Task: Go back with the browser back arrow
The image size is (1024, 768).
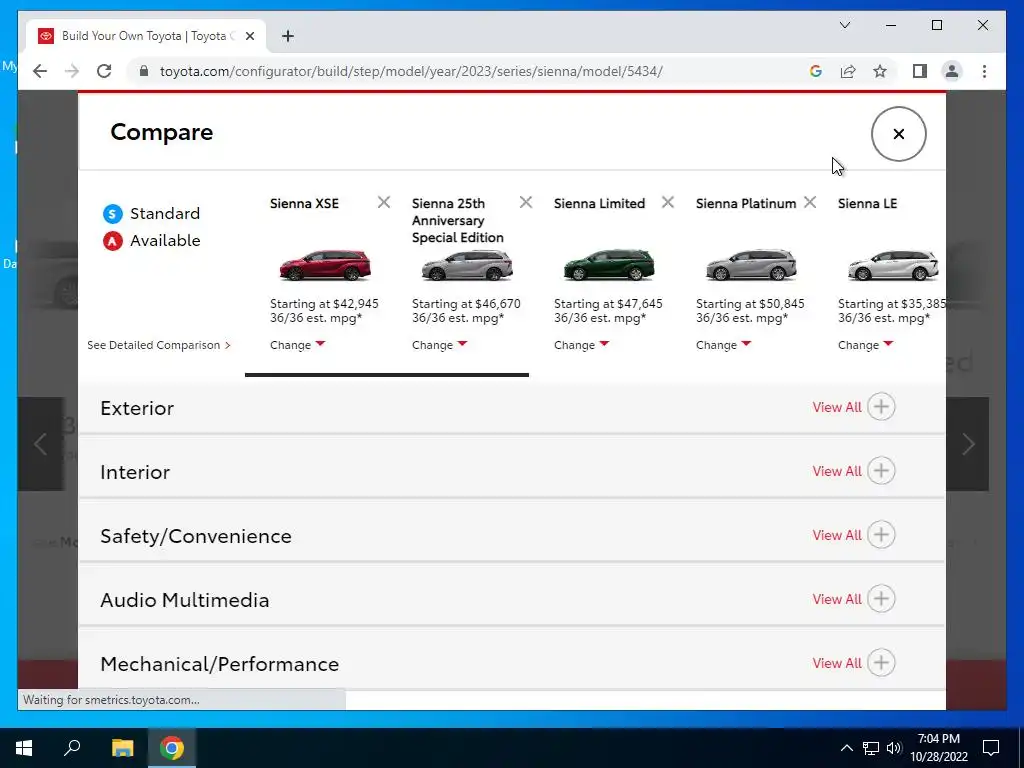Action: coord(40,71)
